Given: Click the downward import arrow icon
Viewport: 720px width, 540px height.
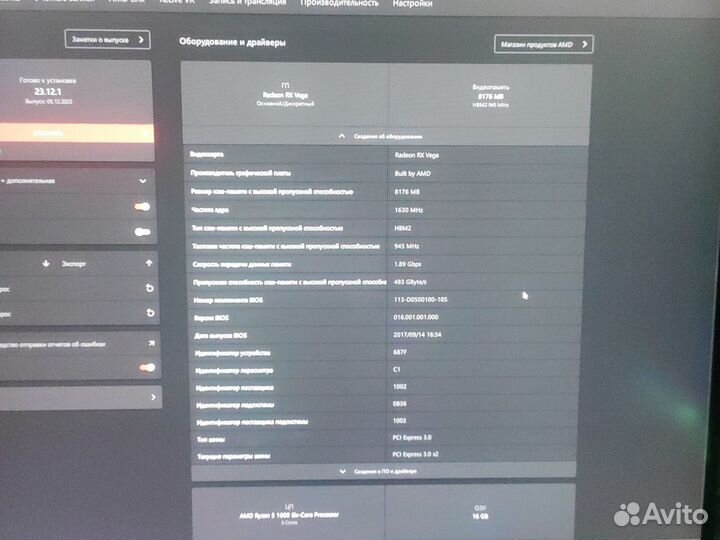Looking at the screenshot, I should coord(46,264).
